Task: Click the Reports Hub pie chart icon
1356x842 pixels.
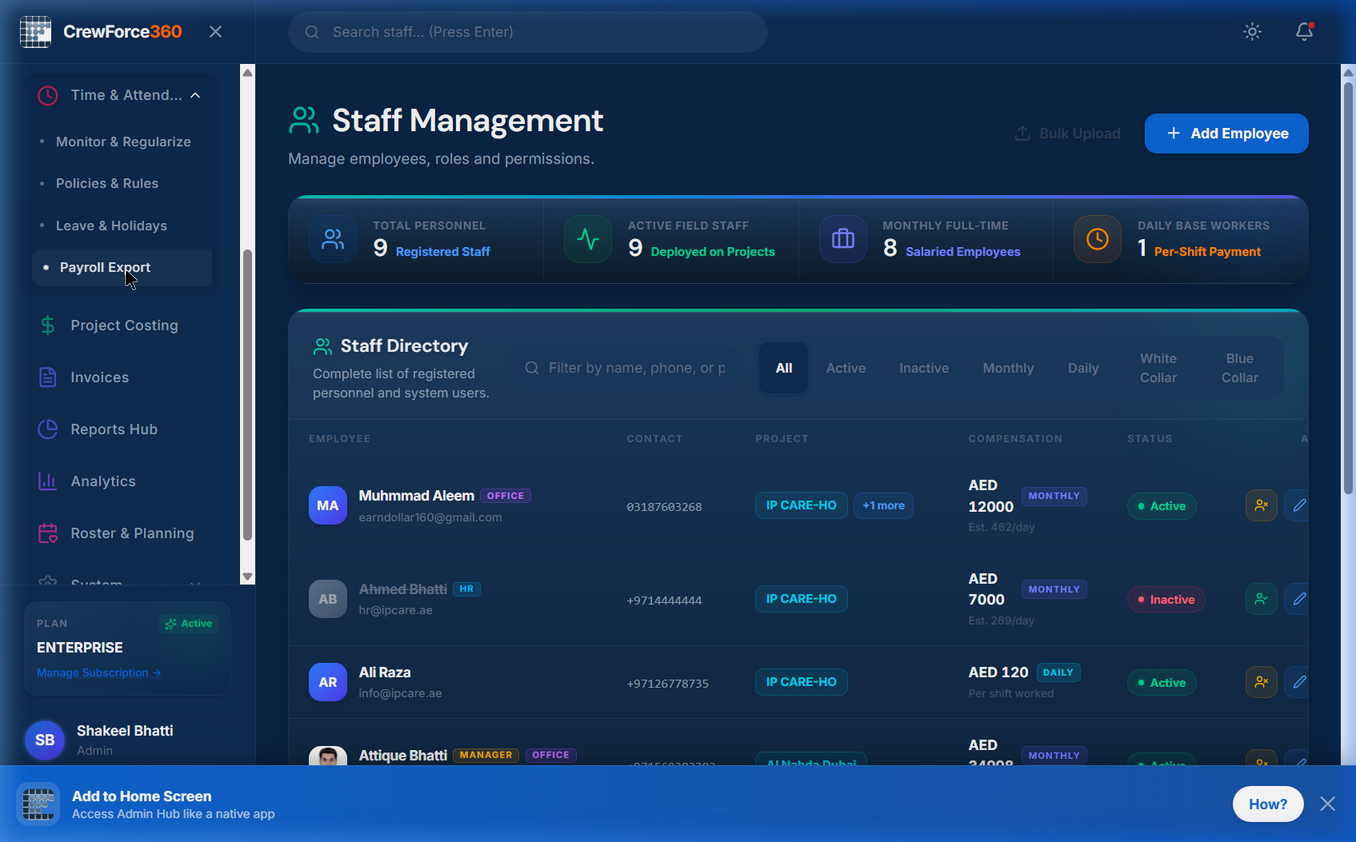Action: click(x=47, y=429)
